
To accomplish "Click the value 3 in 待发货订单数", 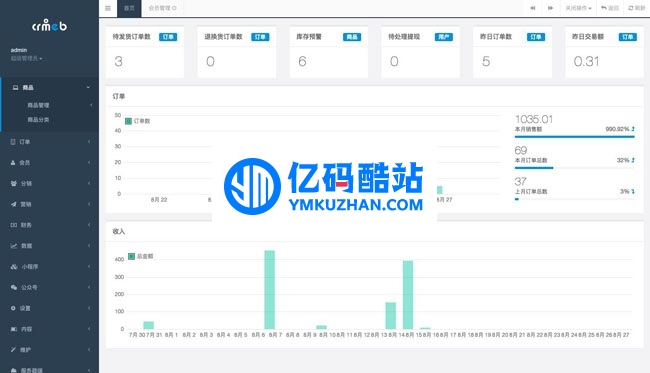I will 119,62.
